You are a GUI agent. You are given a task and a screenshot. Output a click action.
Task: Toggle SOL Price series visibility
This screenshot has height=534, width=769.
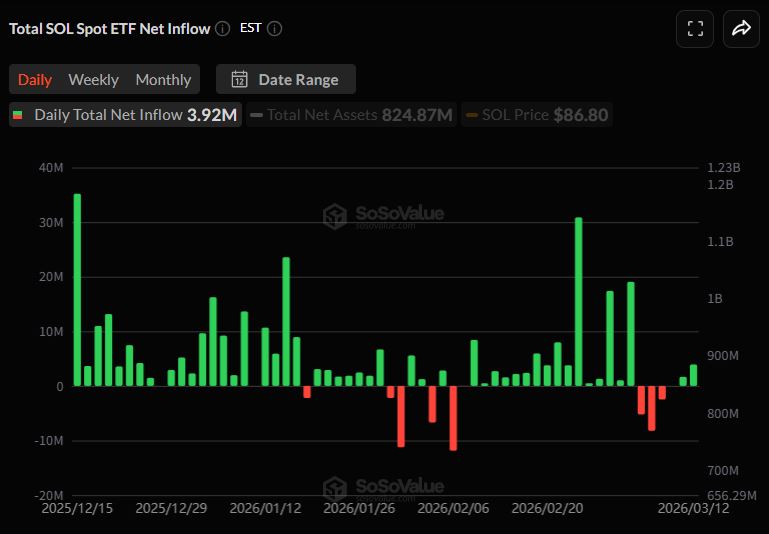pos(536,115)
